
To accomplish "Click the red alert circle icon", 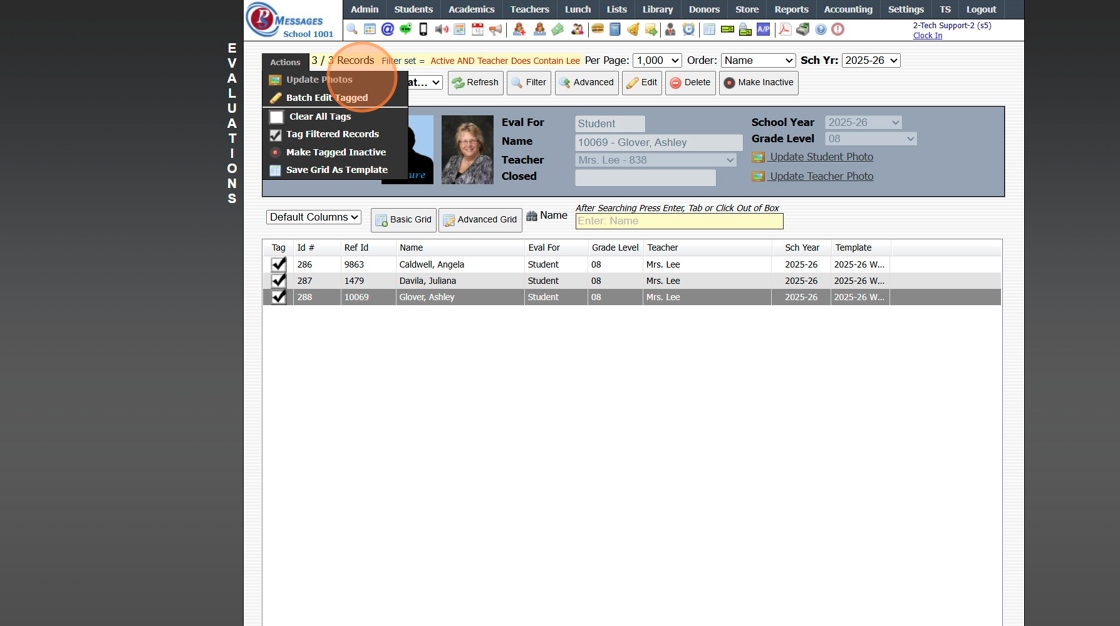I will 837,29.
